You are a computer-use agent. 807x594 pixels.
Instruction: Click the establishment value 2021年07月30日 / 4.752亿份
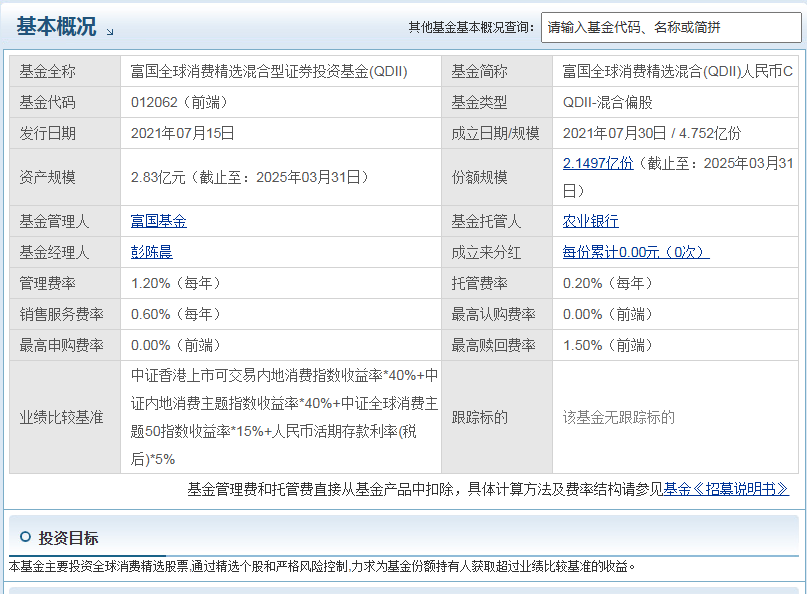tap(652, 133)
